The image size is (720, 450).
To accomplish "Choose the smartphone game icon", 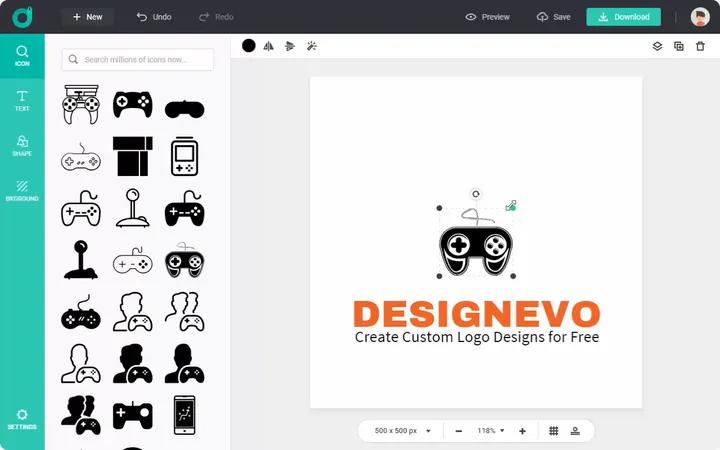I will tap(185, 415).
